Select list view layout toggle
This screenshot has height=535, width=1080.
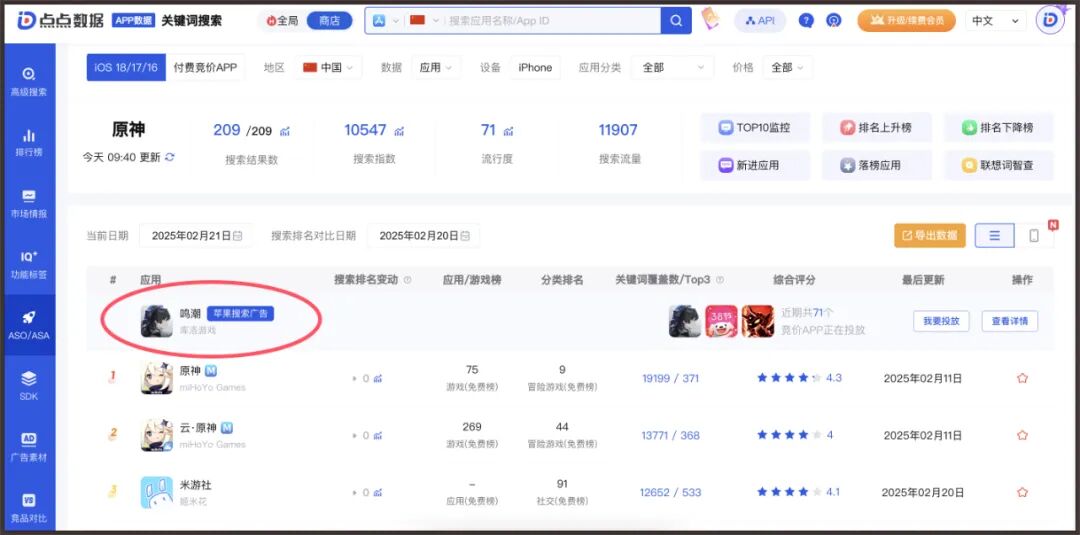[995, 235]
